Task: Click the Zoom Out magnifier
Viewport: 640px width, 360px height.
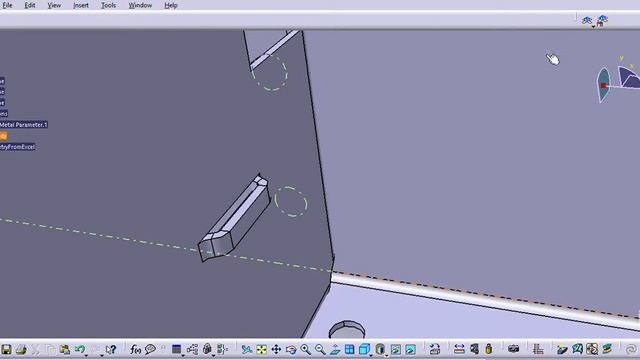Action: click(x=320, y=349)
